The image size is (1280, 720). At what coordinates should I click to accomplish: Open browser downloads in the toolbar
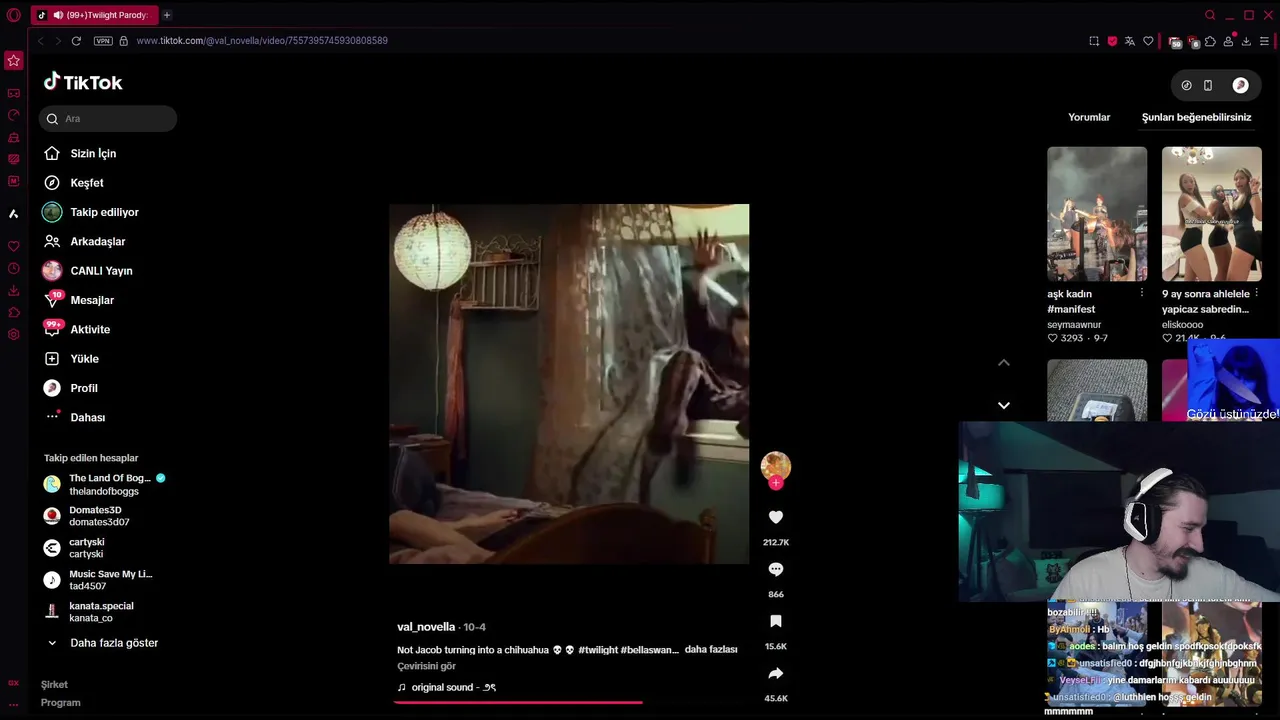[x=1246, y=41]
